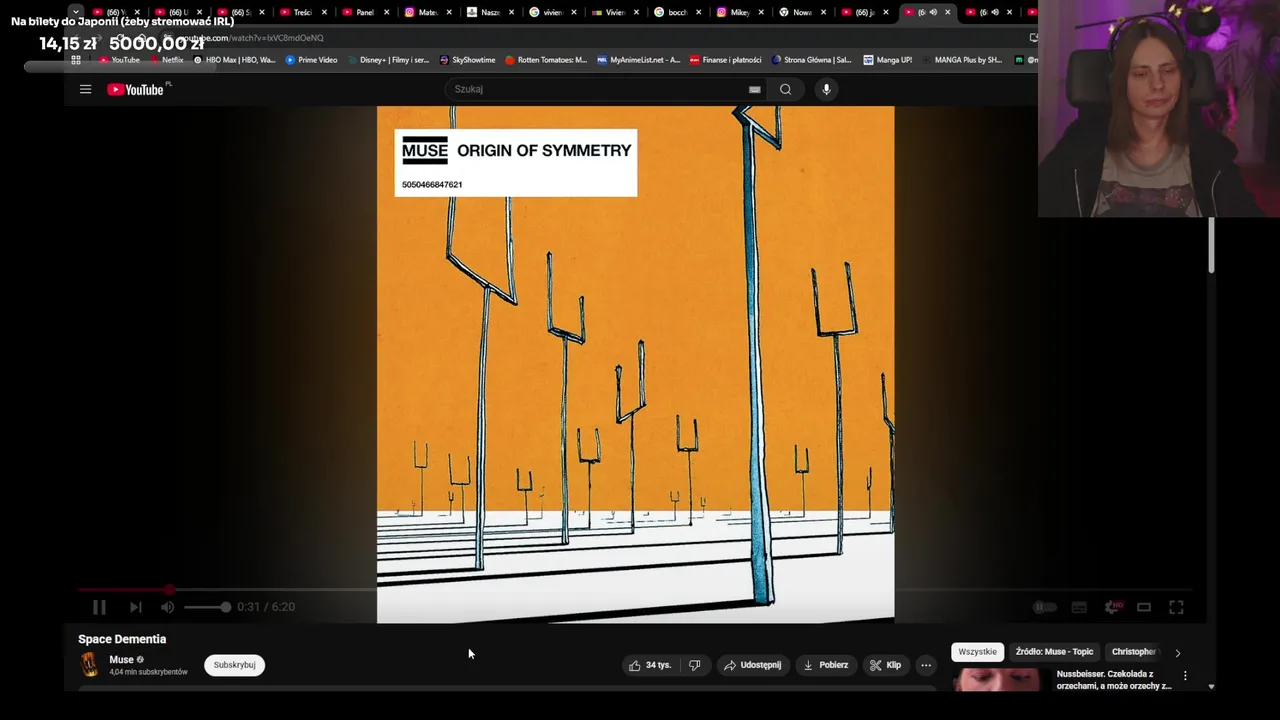Open Disney+ bookmark

click(389, 60)
